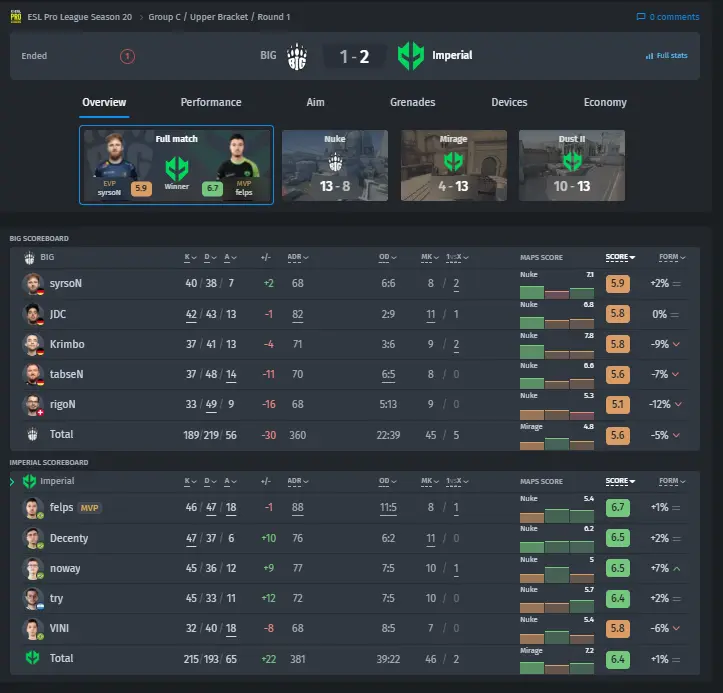The width and height of the screenshot is (723, 693).
Task: Click syrsoN's maps score bar chart
Action: (x=557, y=292)
